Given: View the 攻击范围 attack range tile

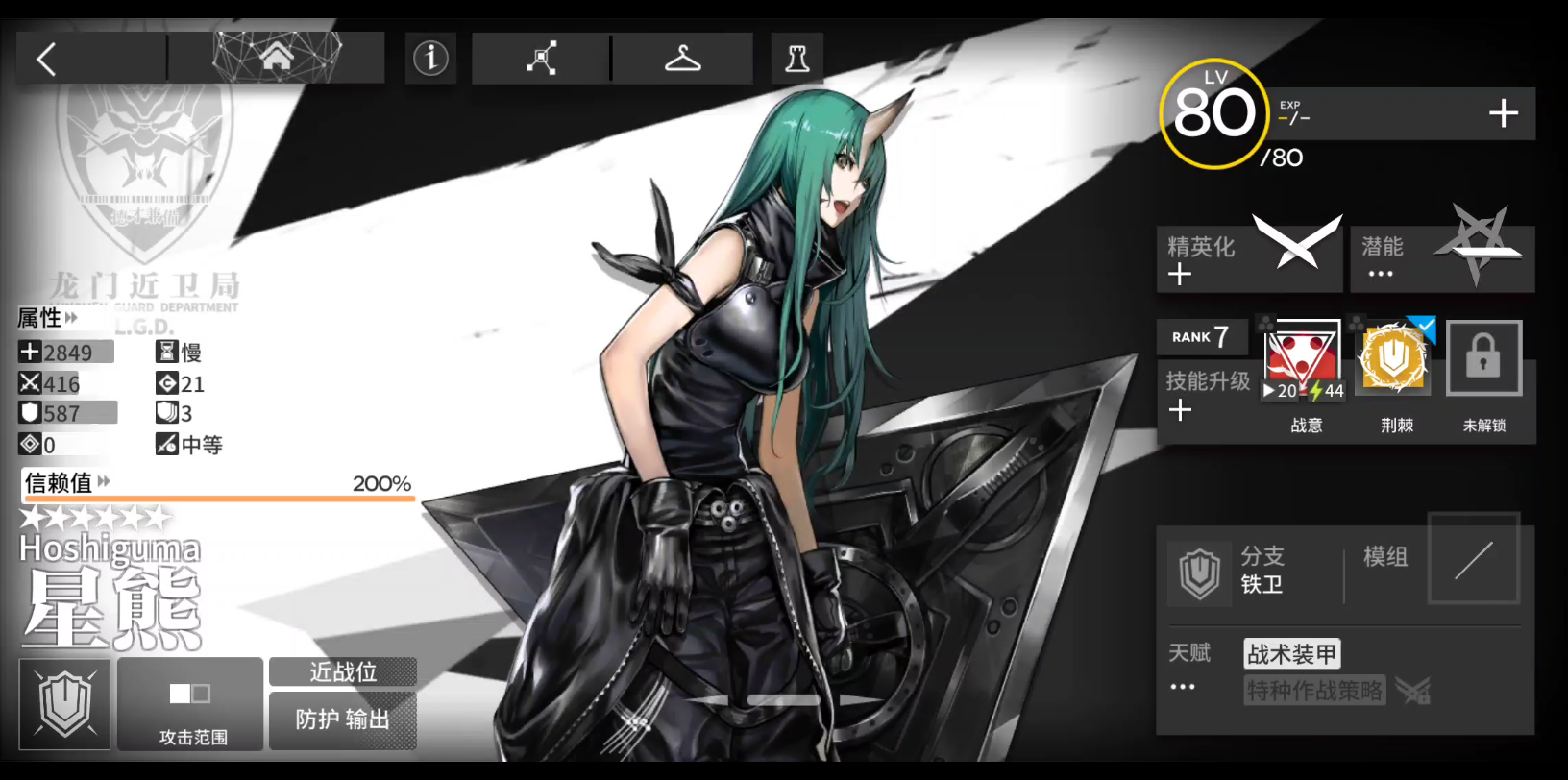Looking at the screenshot, I should point(190,704).
